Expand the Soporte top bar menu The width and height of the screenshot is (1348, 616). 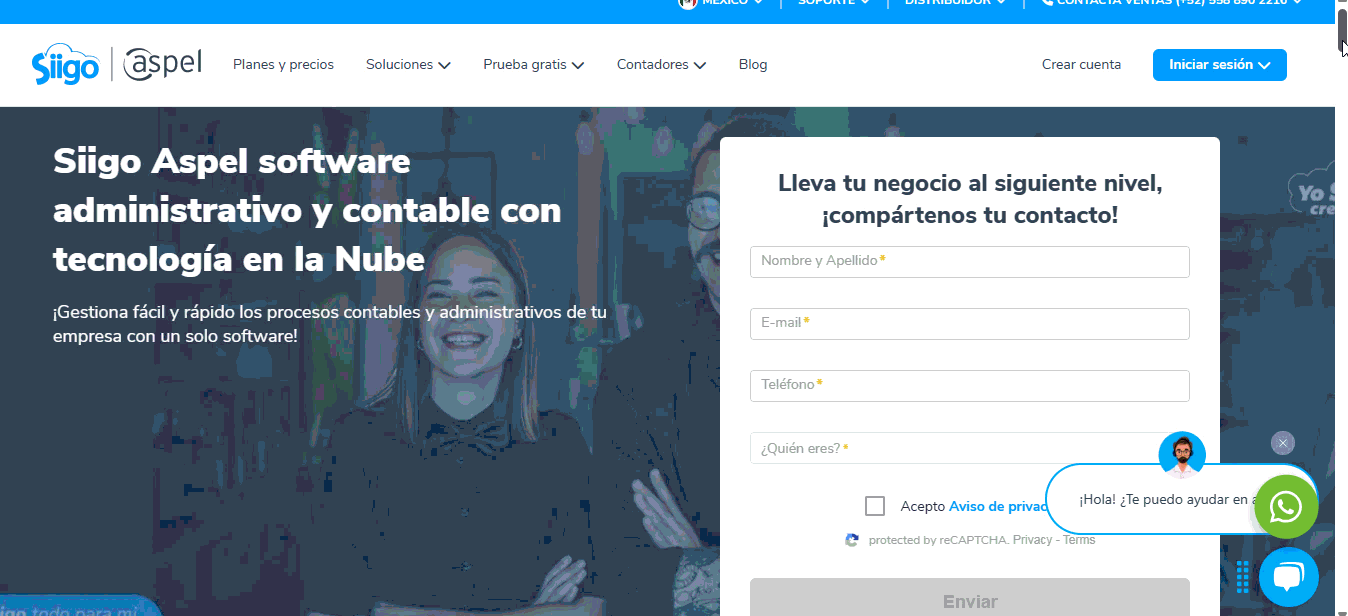833,3
